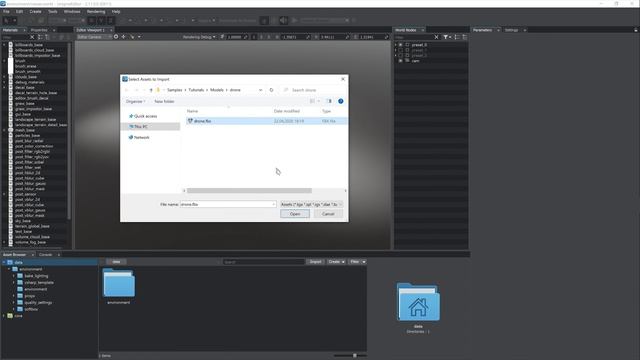The image size is (640, 360).
Task: Click the dialog horizontal scrollbar
Action: point(249,191)
